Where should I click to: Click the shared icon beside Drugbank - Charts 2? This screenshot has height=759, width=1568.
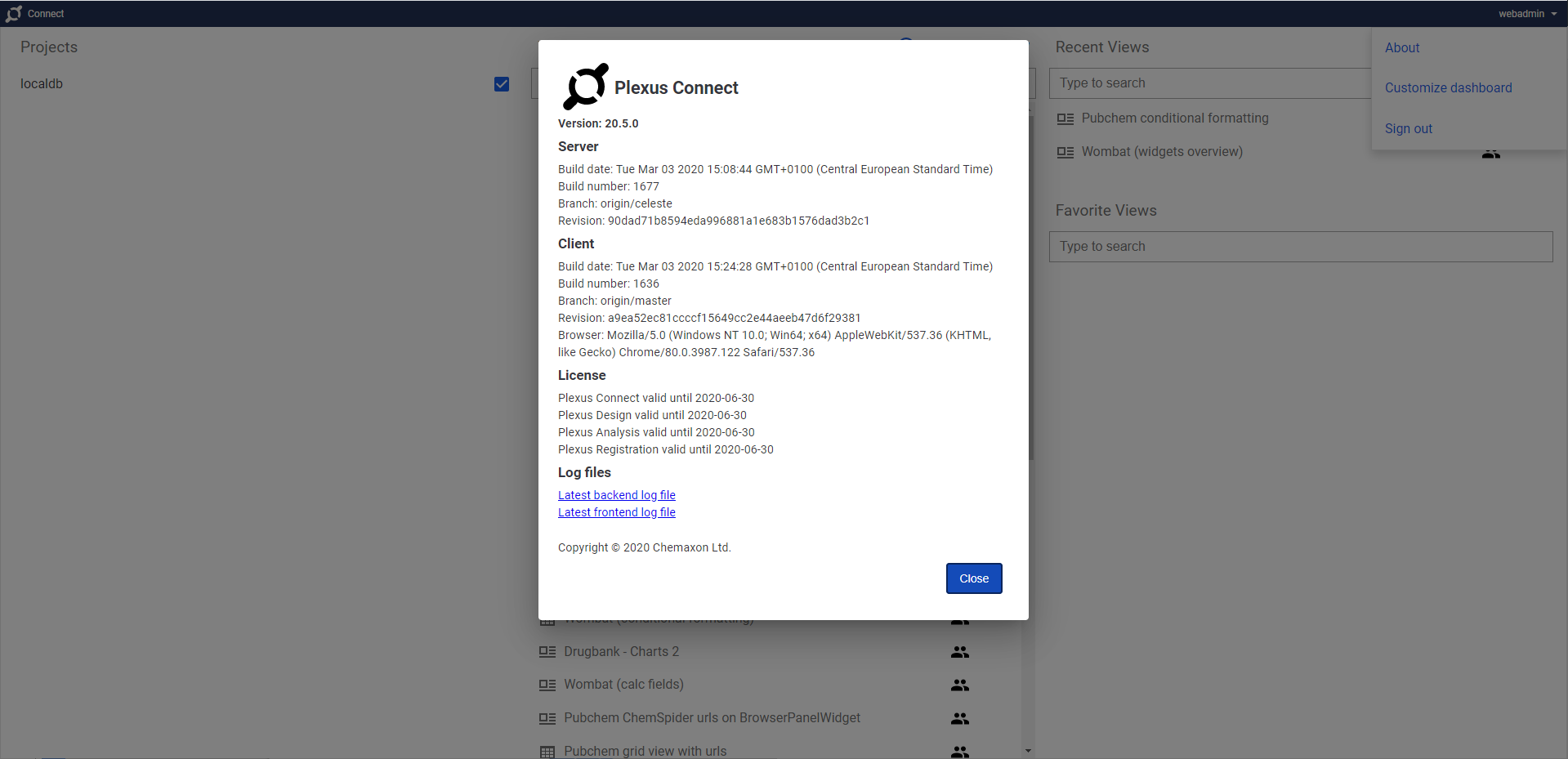click(x=959, y=652)
